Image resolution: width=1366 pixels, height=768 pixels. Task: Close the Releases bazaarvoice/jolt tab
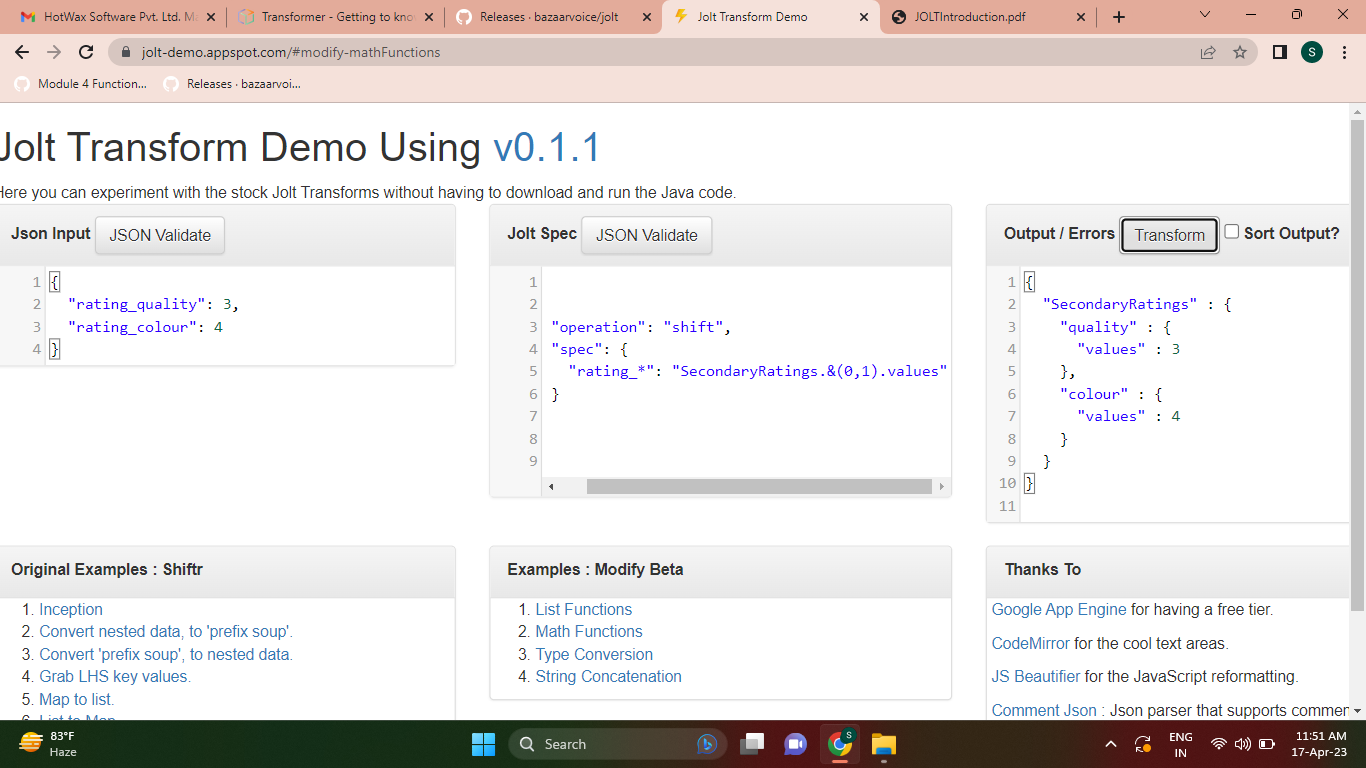coord(646,17)
